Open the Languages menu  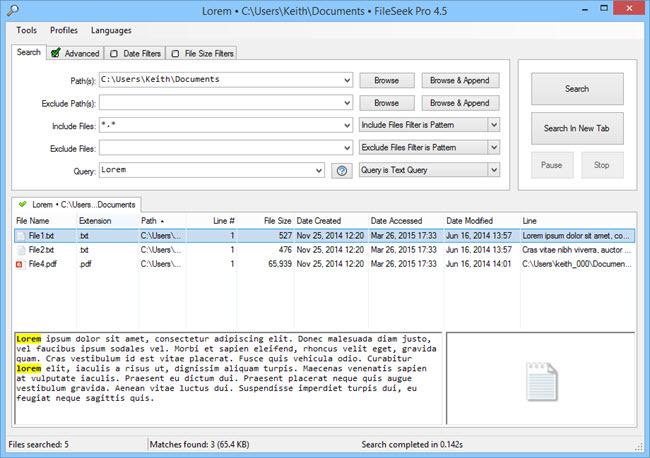(111, 30)
